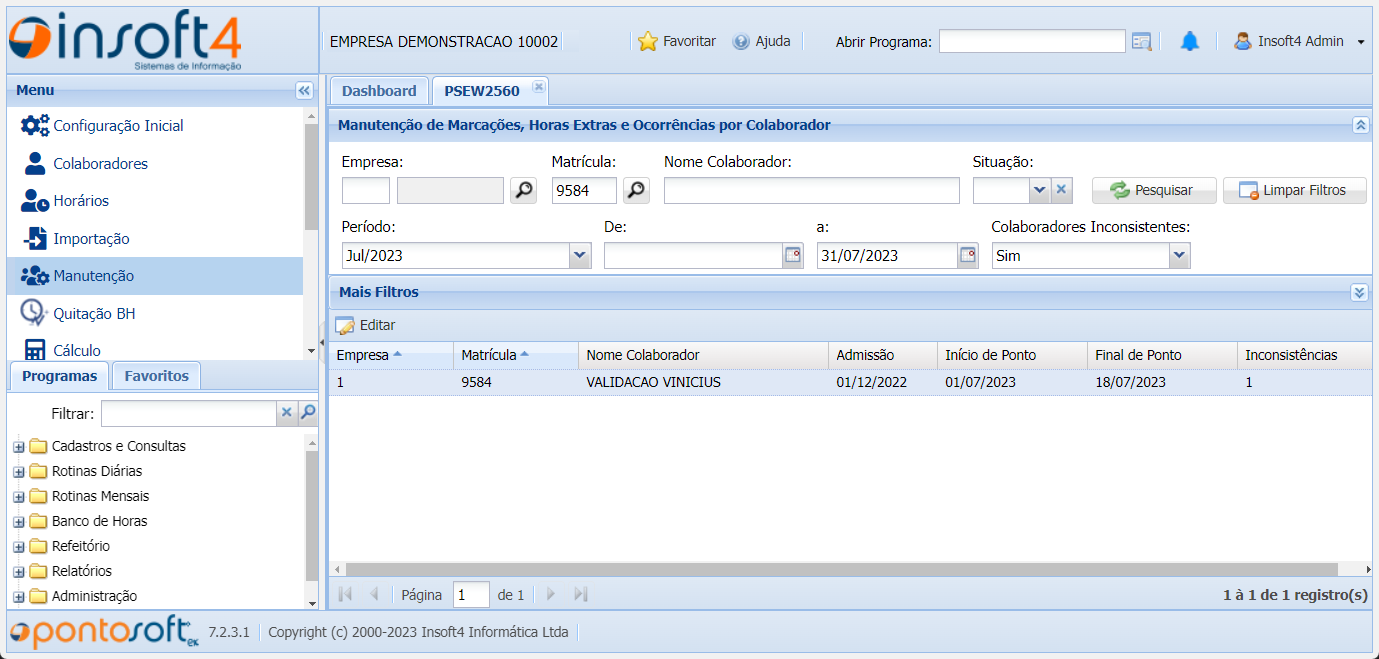The width and height of the screenshot is (1379, 659).
Task: Open the Matrícula lookup magnifier
Action: coord(636,190)
